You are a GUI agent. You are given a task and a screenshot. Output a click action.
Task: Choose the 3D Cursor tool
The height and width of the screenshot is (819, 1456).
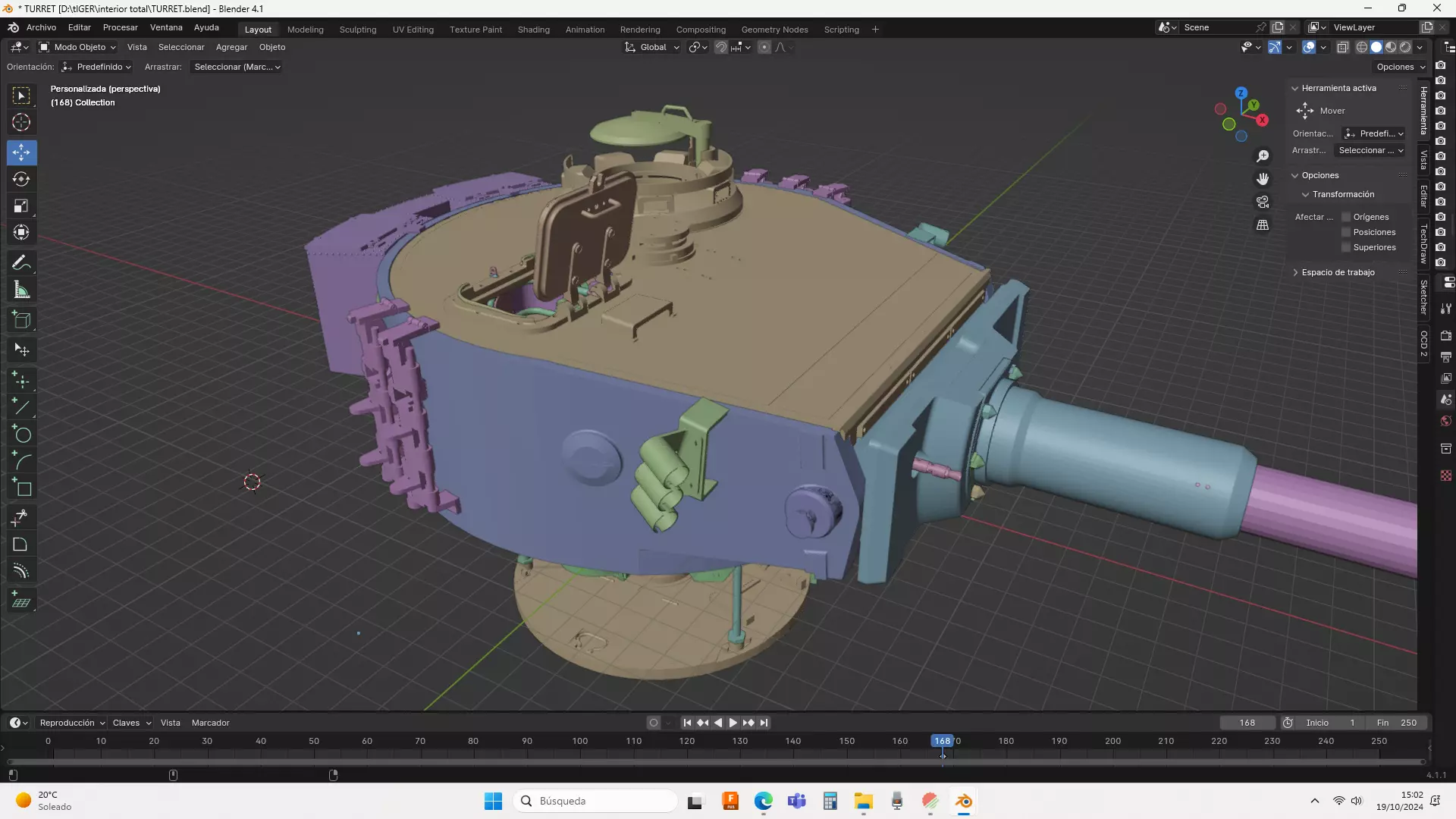[21, 123]
